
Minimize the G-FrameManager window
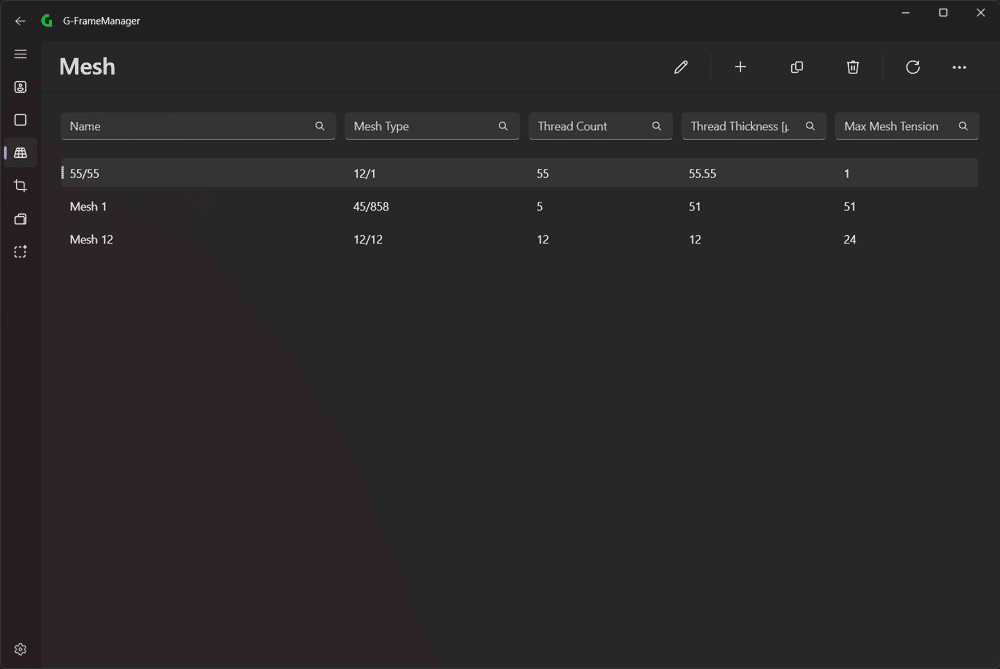click(906, 13)
